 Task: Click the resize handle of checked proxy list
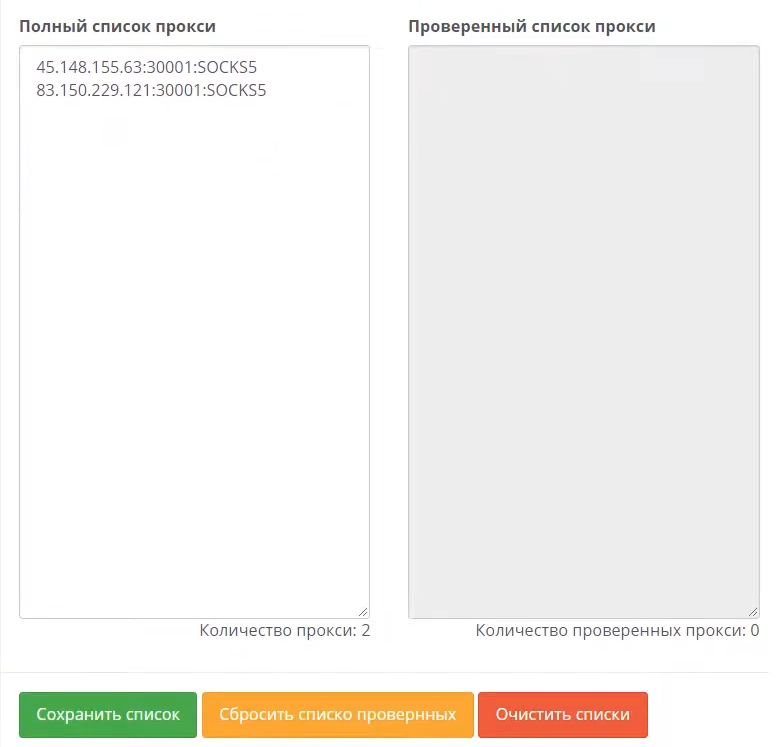[x=753, y=612]
